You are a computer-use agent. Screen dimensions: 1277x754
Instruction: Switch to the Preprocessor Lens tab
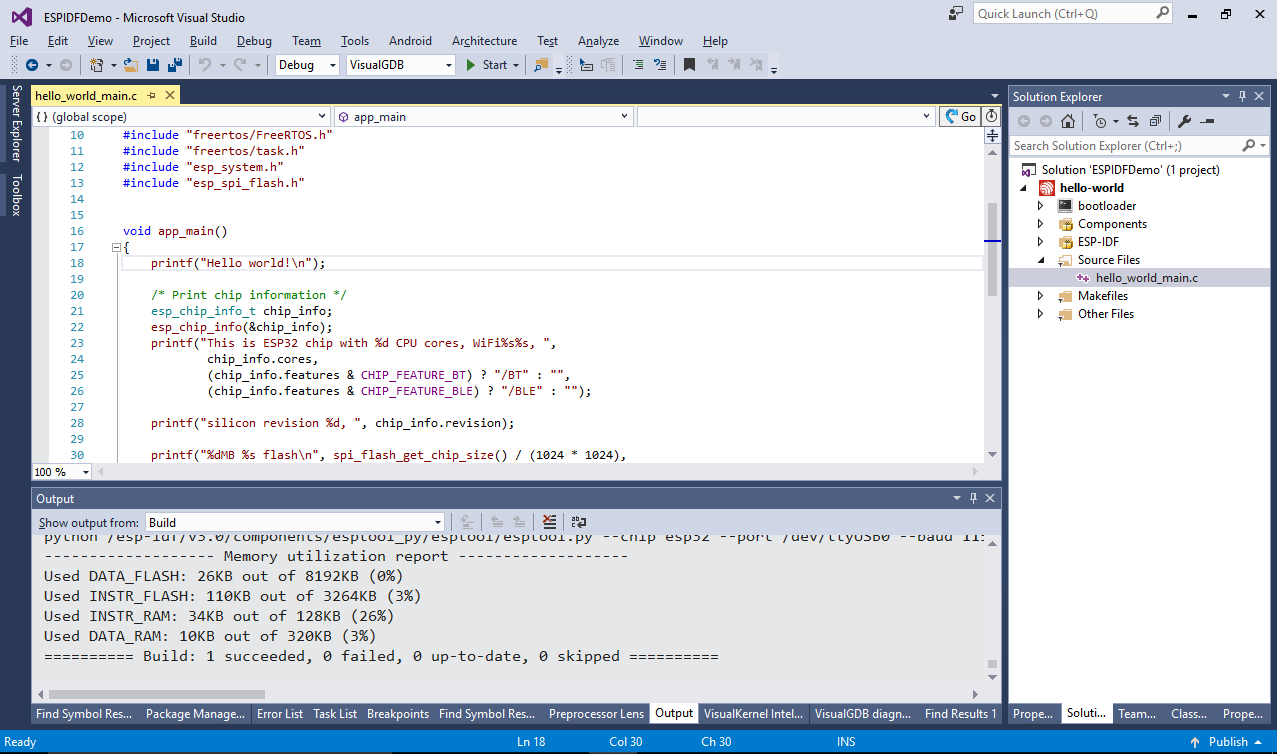[597, 714]
